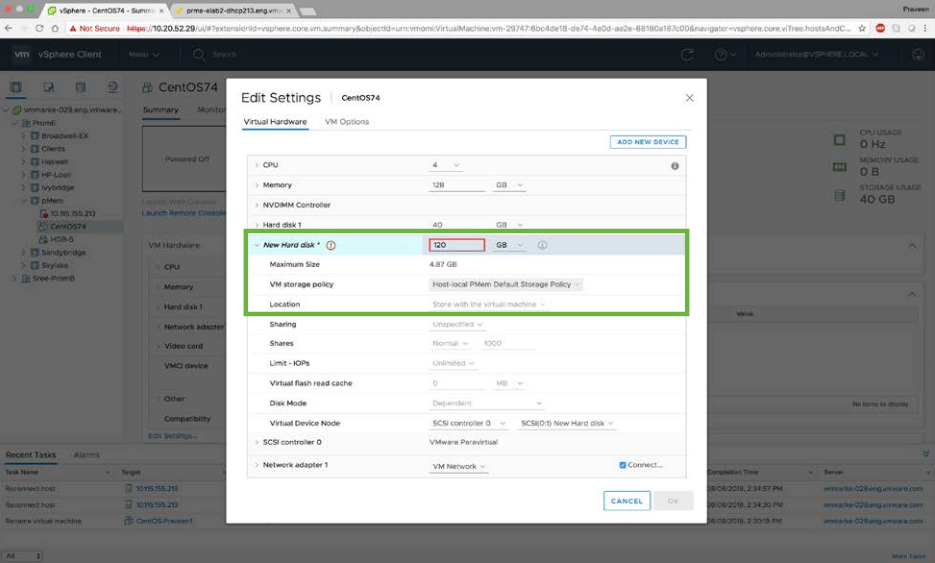Screen dimensions: 935x563
Task: Expand the Broadwell-EX tree node
Action: [x=23, y=136]
